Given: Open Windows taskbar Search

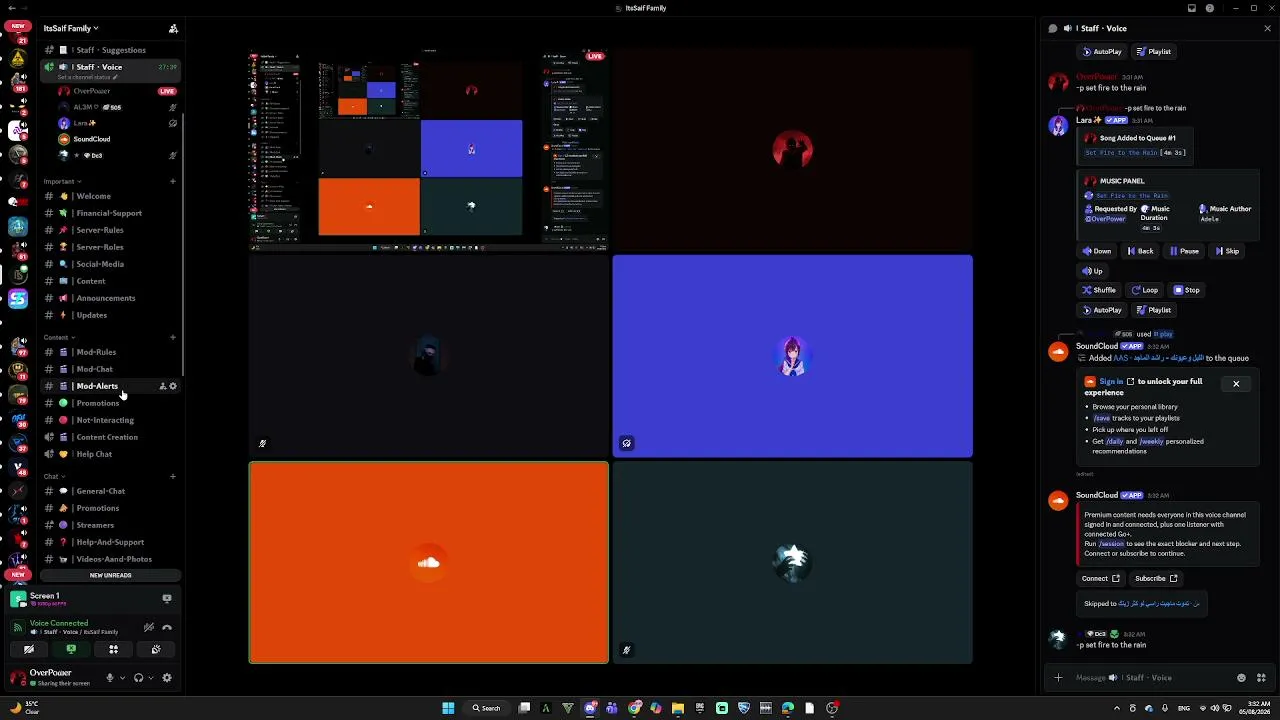Looking at the screenshot, I should [x=487, y=708].
